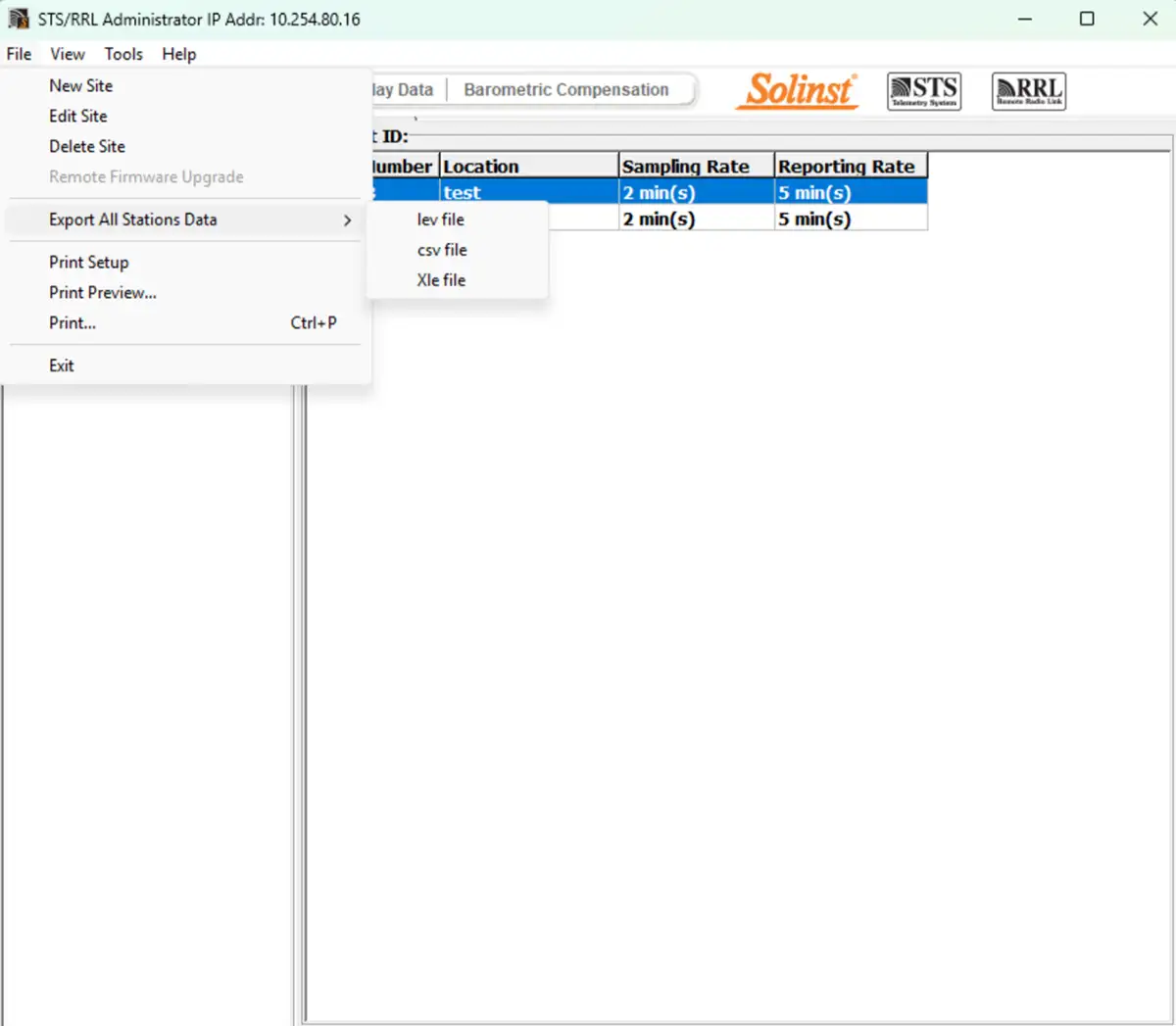
Task: Export data as lev file
Action: (439, 220)
